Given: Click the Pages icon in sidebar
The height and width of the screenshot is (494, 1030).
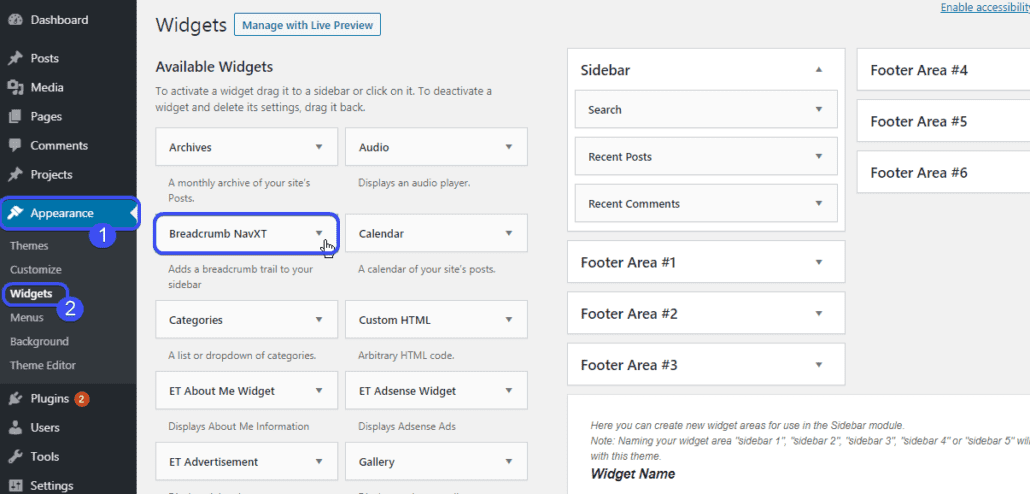Looking at the screenshot, I should coord(15,117).
